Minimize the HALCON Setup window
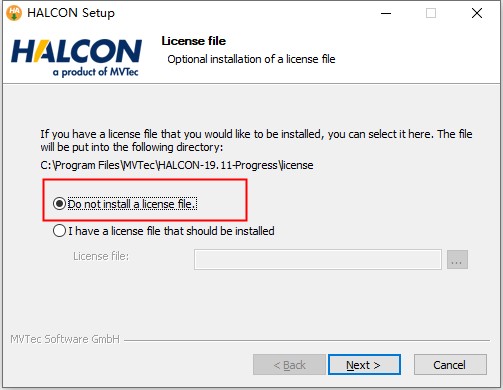Image resolution: width=503 pixels, height=390 pixels. 386,13
